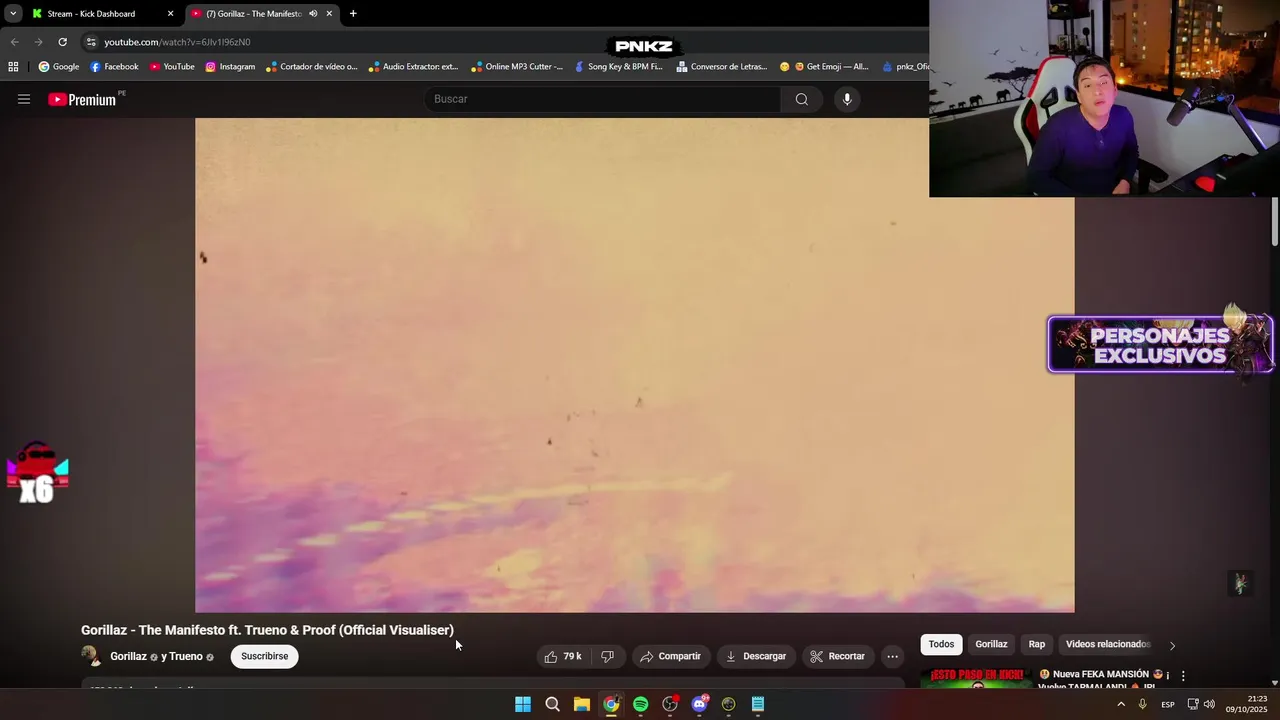Open the Online MP3 Cutter bookmark
The height and width of the screenshot is (720, 1280).
pos(517,67)
